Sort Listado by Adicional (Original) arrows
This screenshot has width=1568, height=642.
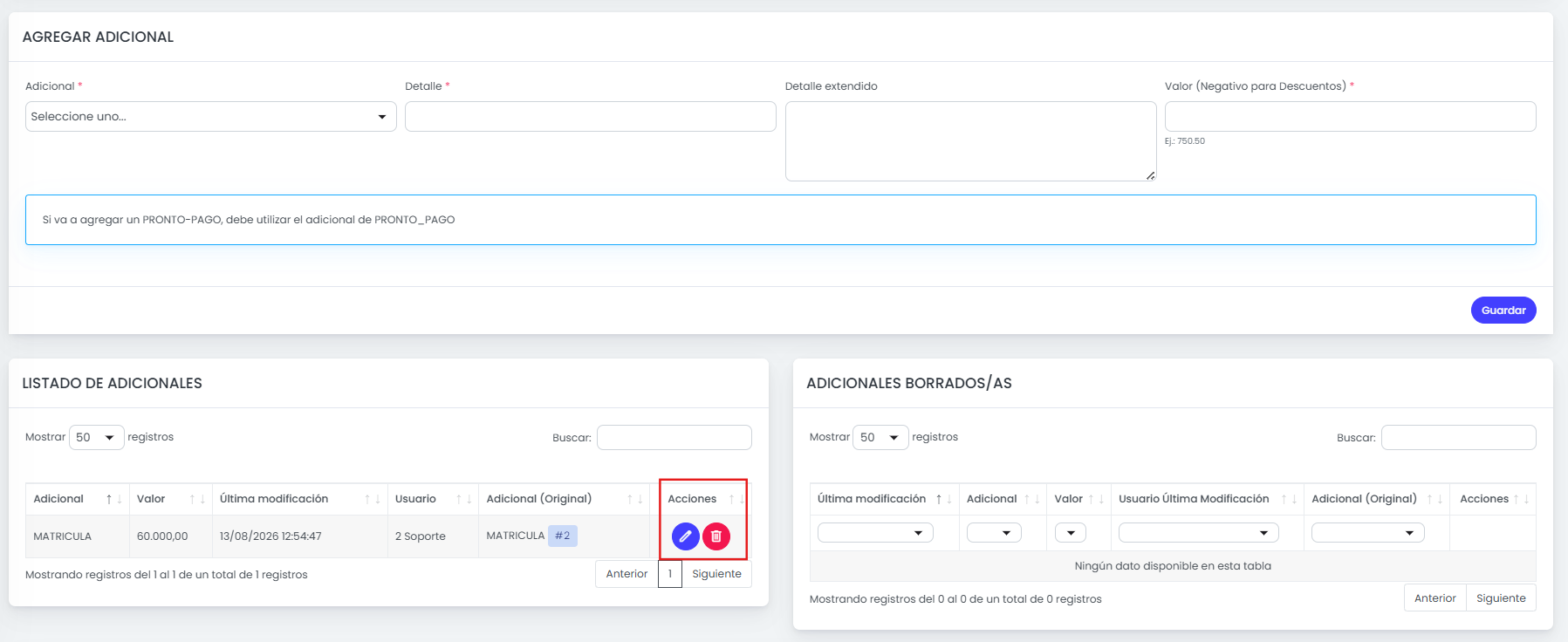[x=635, y=499]
